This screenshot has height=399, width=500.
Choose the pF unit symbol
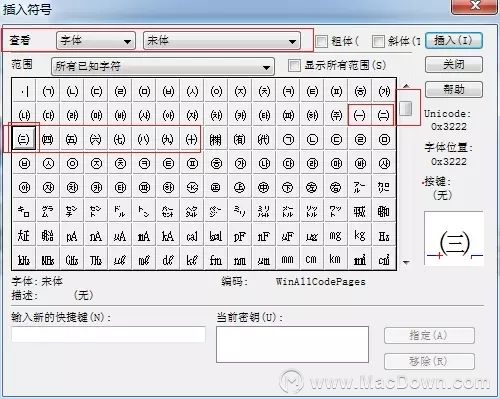click(240, 236)
